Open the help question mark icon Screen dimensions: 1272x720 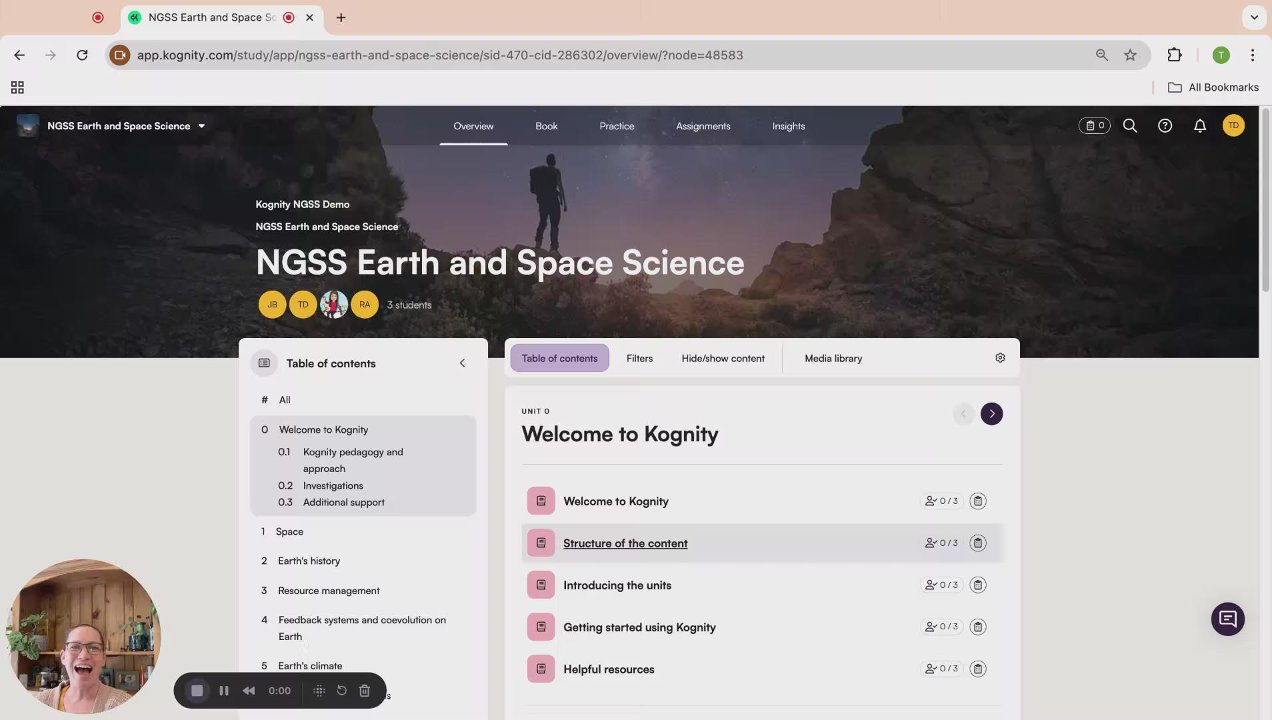pyautogui.click(x=1165, y=126)
